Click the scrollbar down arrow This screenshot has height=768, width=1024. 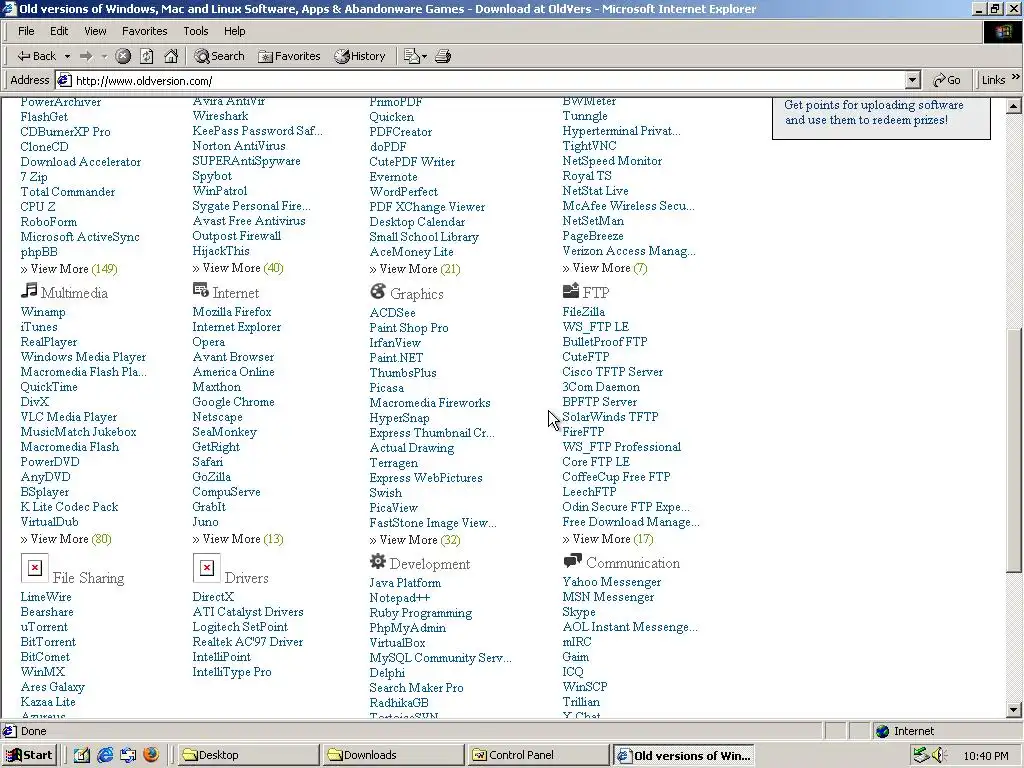pyautogui.click(x=1014, y=710)
